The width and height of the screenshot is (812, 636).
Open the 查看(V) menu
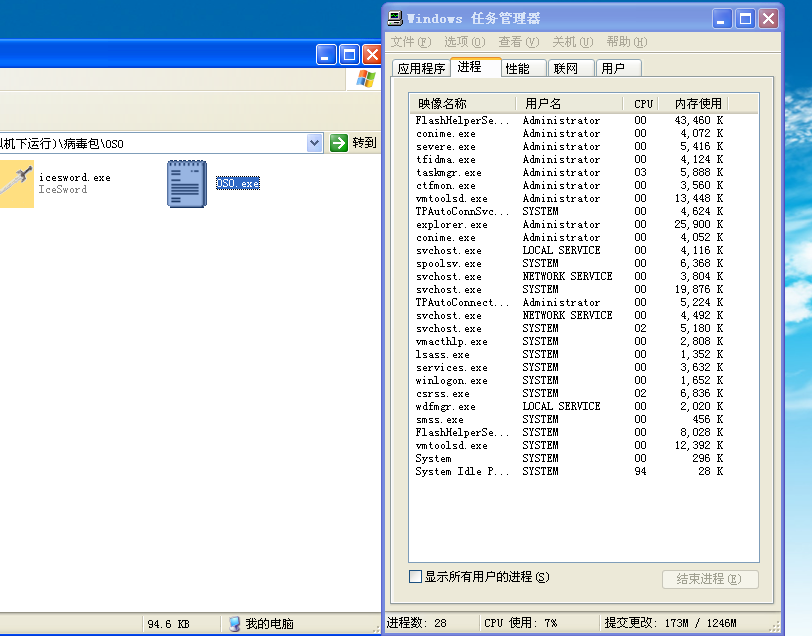point(518,42)
